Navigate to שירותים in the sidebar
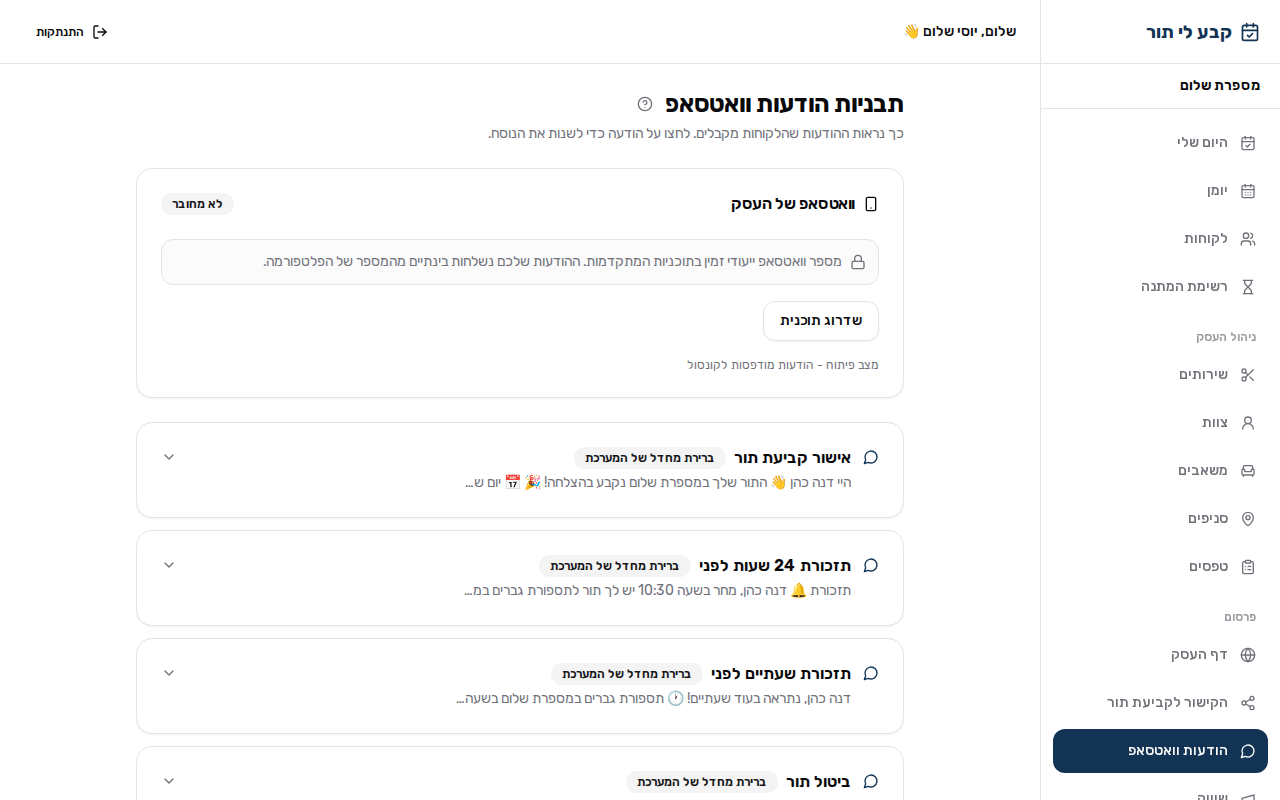Screen dimensions: 1280x800 tap(1160, 375)
